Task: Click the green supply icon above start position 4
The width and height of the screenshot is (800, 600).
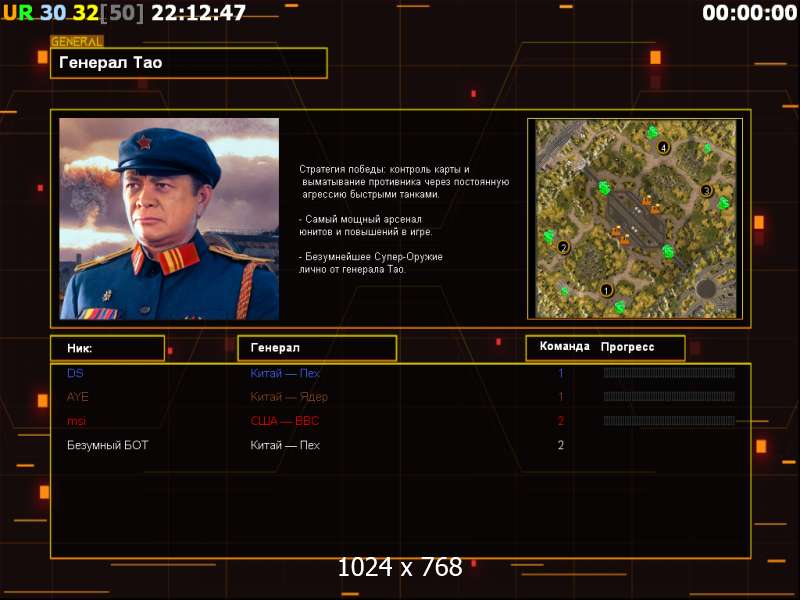Action: tap(652, 133)
